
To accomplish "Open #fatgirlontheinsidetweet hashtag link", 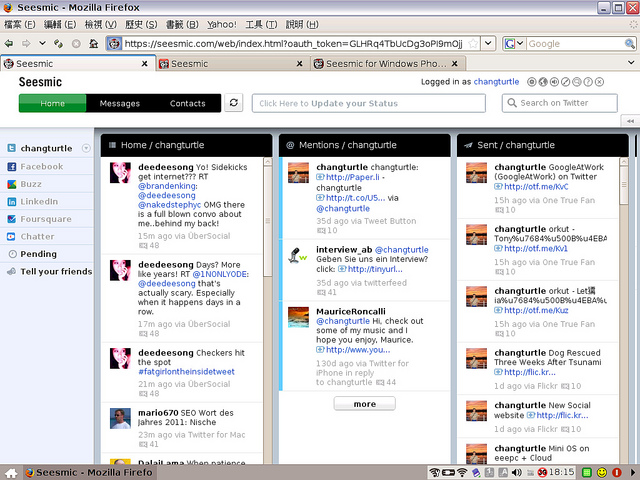I will coord(187,372).
